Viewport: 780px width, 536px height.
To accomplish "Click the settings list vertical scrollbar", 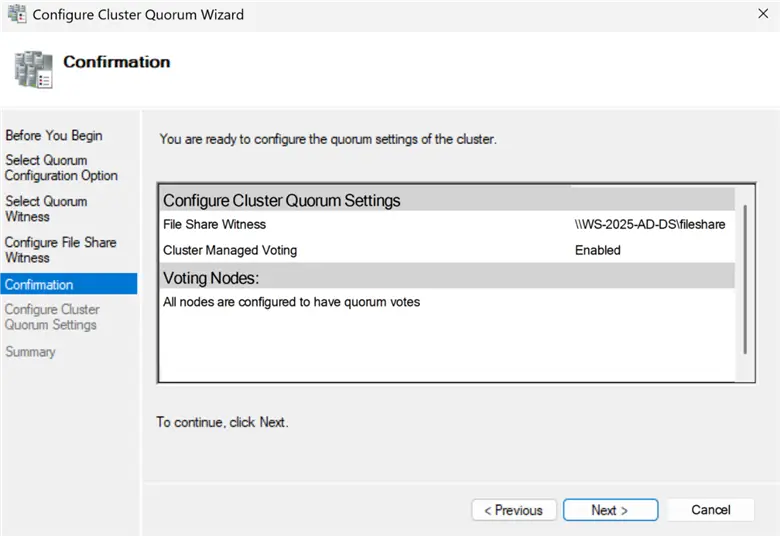I will pyautogui.click(x=745, y=279).
